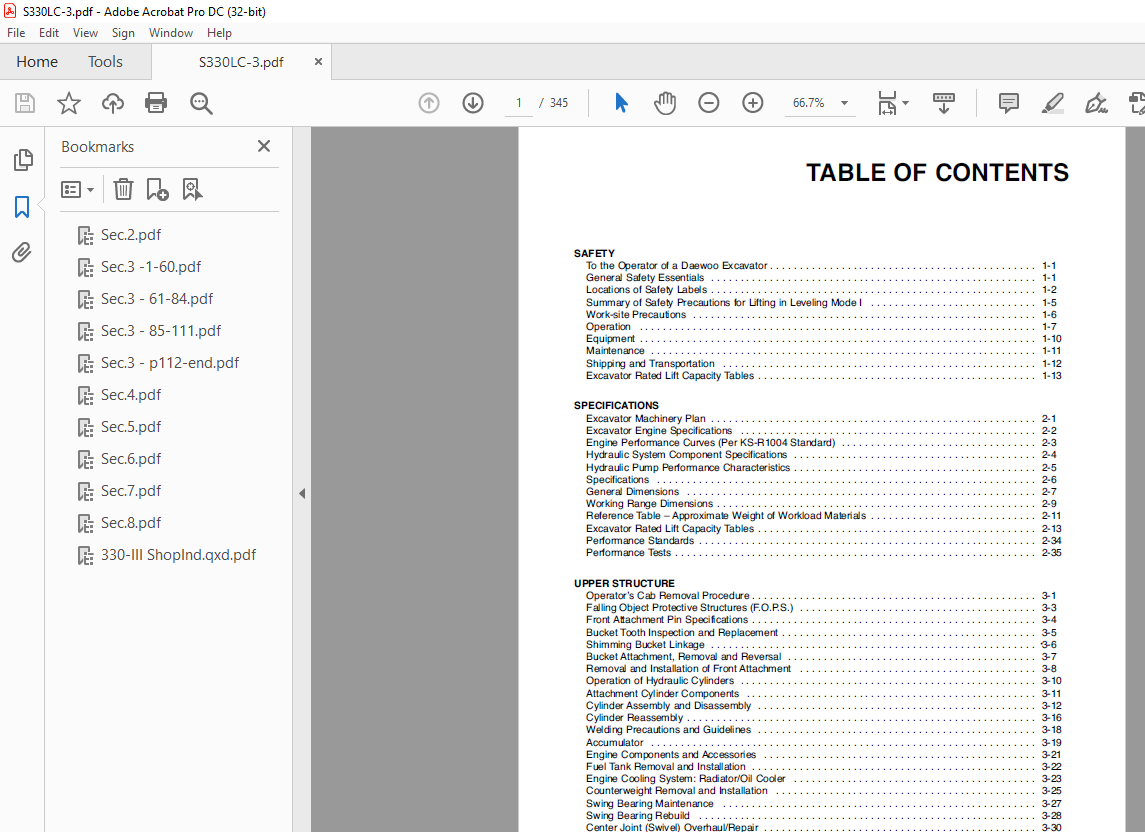Open the Sec.3 -1-60.pdf bookmark
Image resolution: width=1145 pixels, height=832 pixels.
coord(150,267)
